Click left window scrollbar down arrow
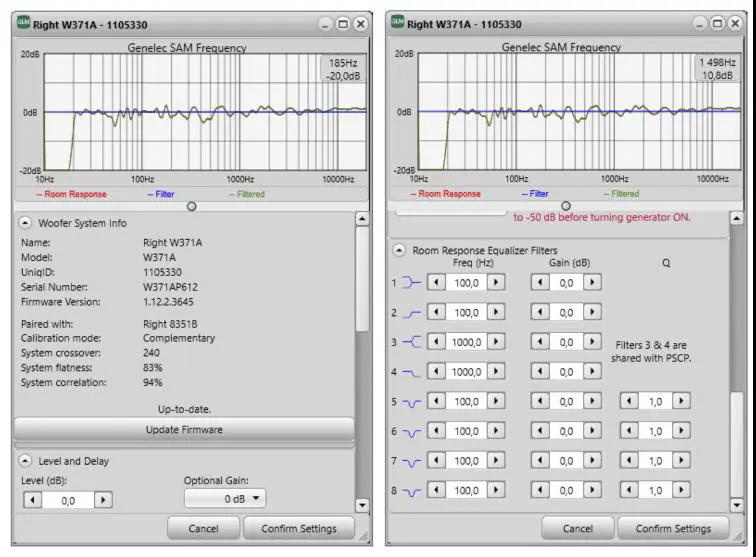Screen dimensions: 756x557 tap(362, 505)
